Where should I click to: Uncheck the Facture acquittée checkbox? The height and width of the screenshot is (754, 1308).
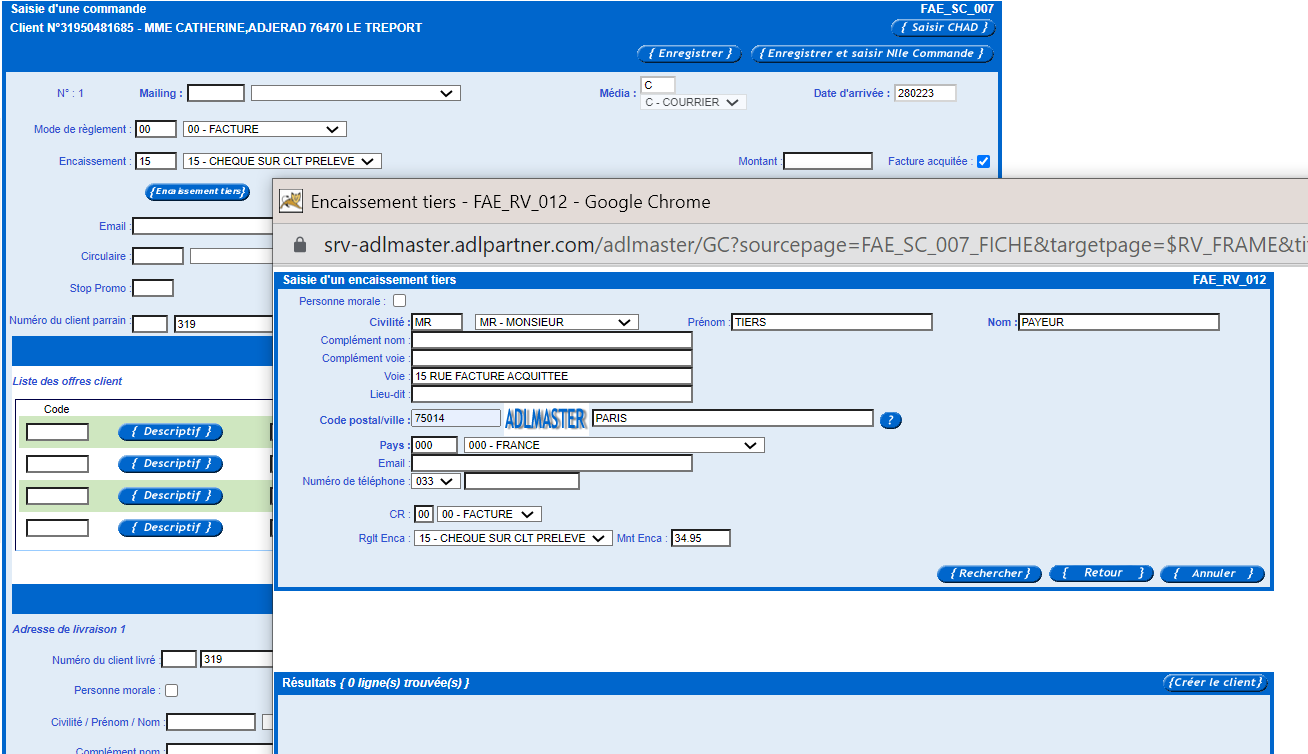click(983, 161)
